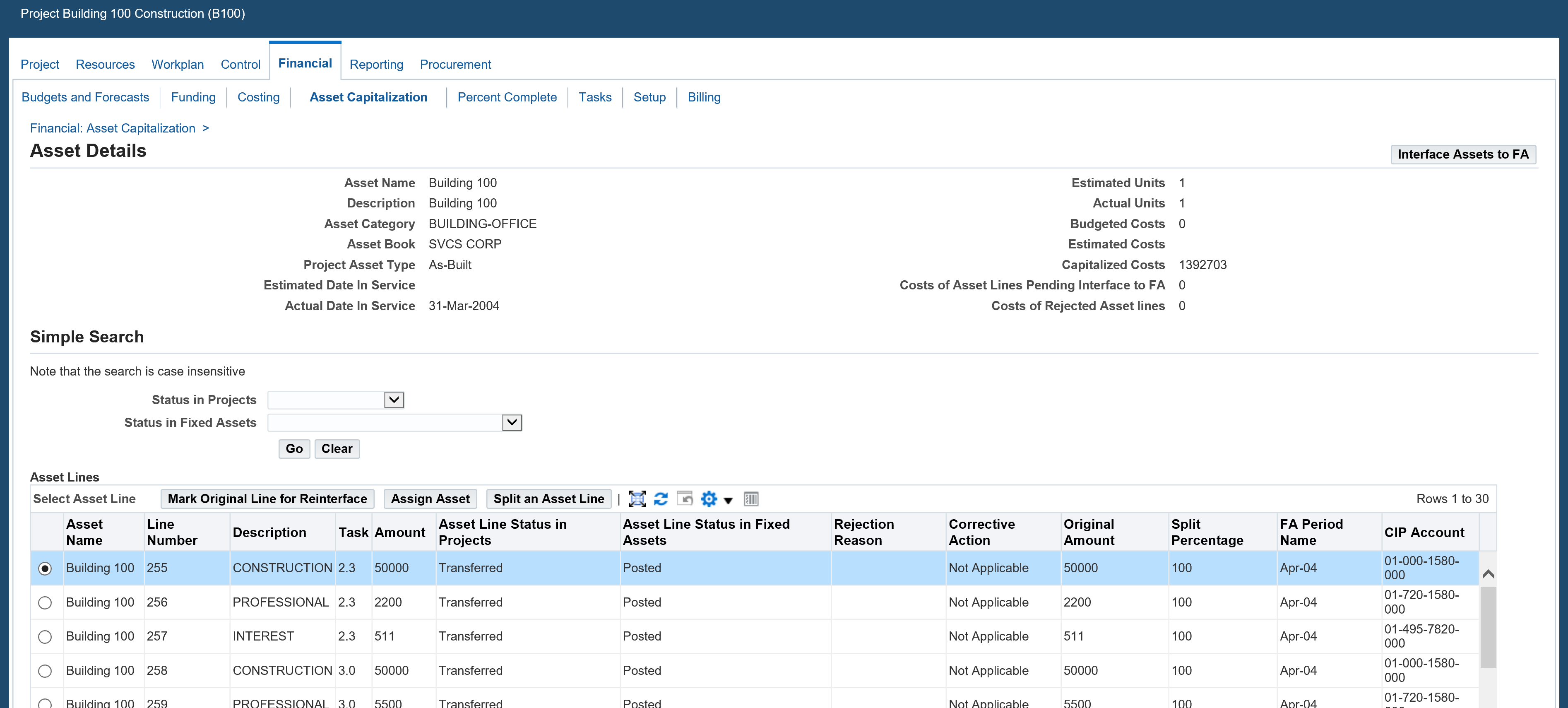Select Asset Capitalization subtab

click(x=368, y=97)
